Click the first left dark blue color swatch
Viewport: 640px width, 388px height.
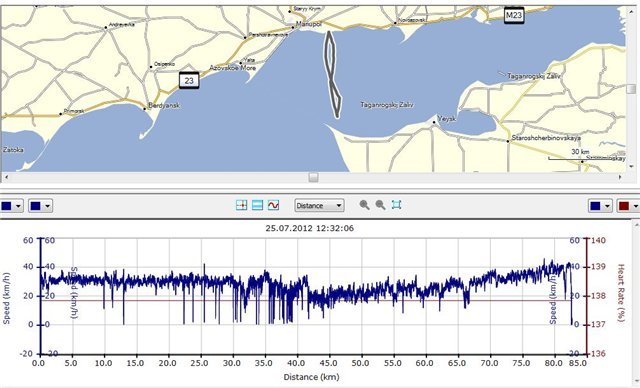point(7,206)
